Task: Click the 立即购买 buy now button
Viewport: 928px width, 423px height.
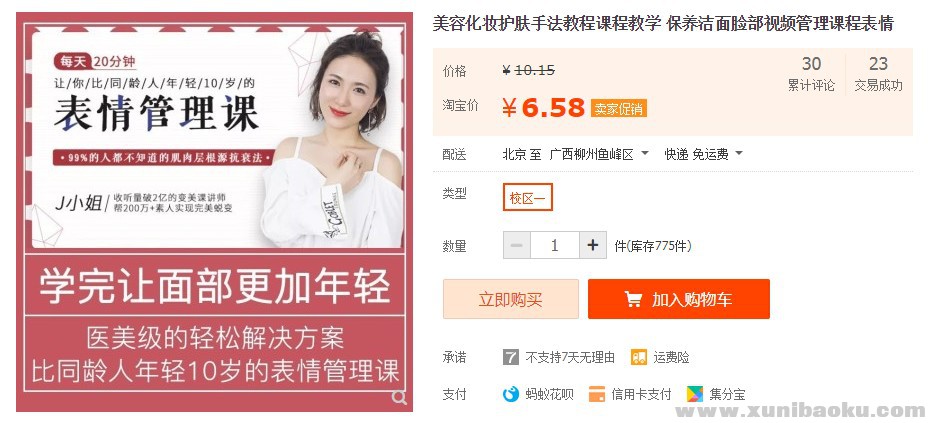Action: (511, 299)
